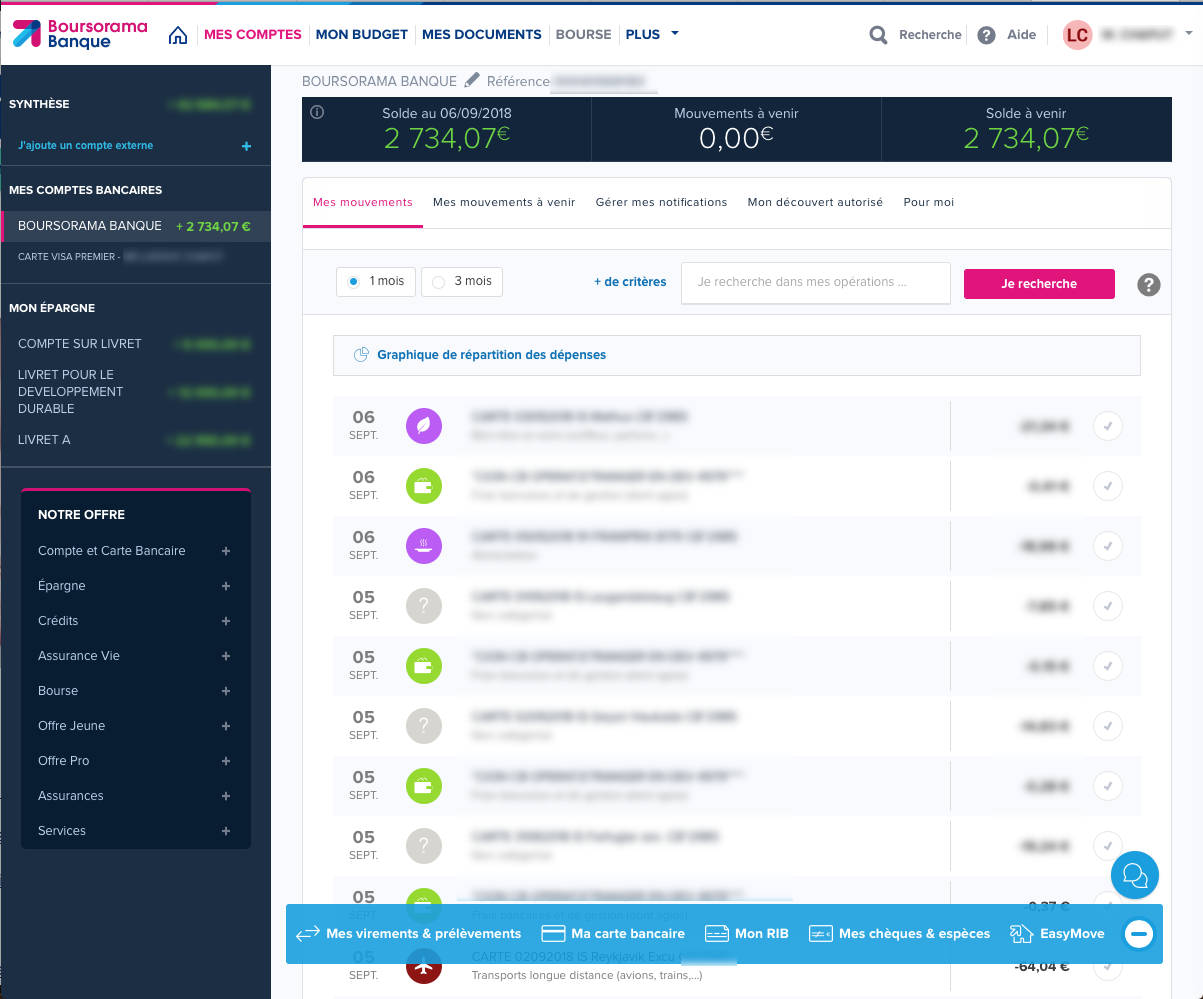This screenshot has width=1203, height=999.
Task: Show balance info via the info icon
Action: tap(317, 113)
